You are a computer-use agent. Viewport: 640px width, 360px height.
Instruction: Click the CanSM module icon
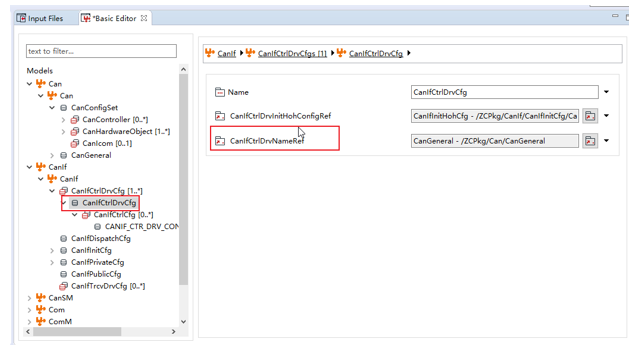(x=41, y=298)
